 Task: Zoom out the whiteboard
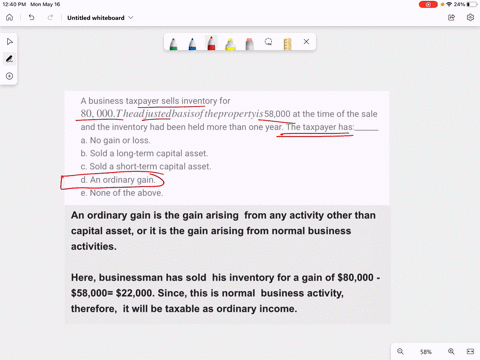400,351
